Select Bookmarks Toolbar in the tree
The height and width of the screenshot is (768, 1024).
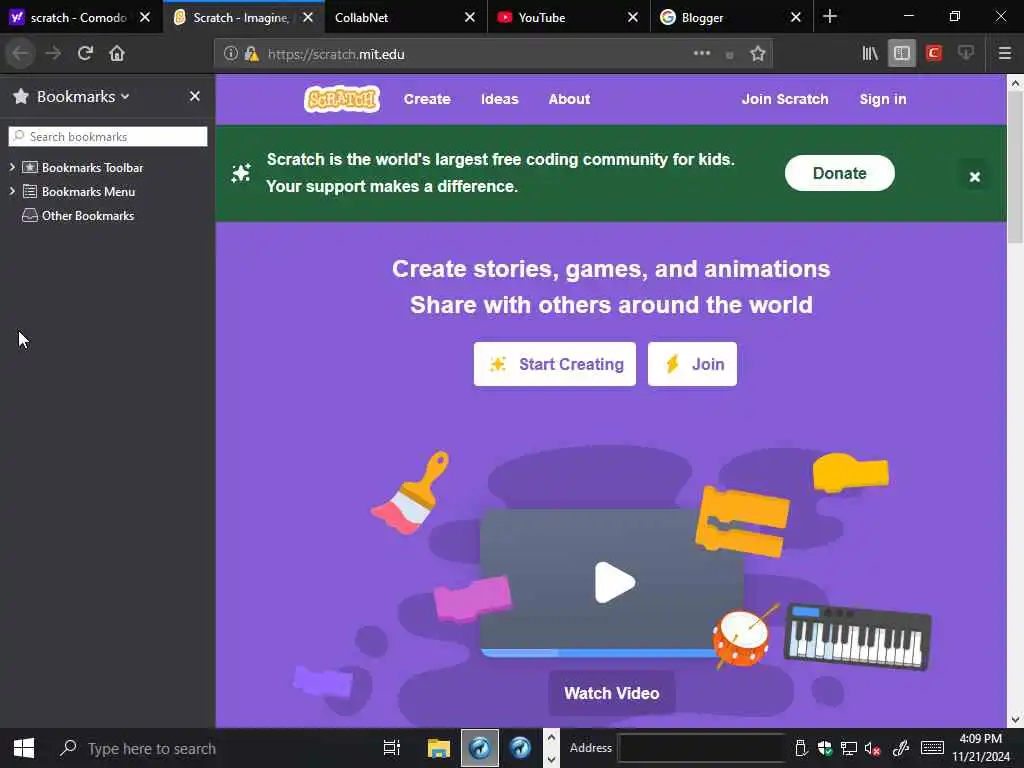click(92, 168)
